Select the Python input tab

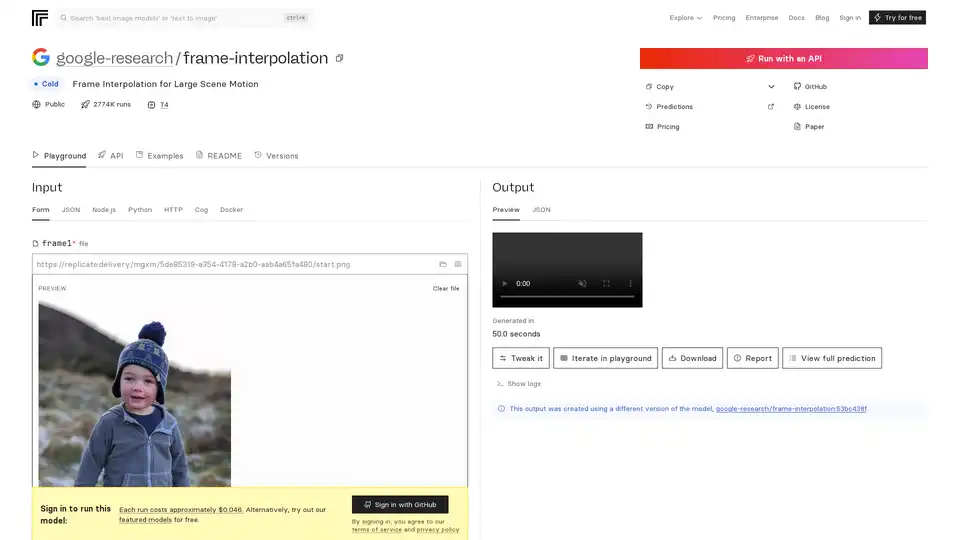click(140, 210)
